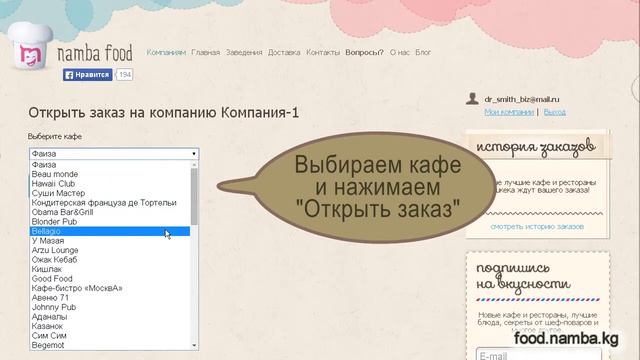Select Blonder Pub option

(110, 222)
